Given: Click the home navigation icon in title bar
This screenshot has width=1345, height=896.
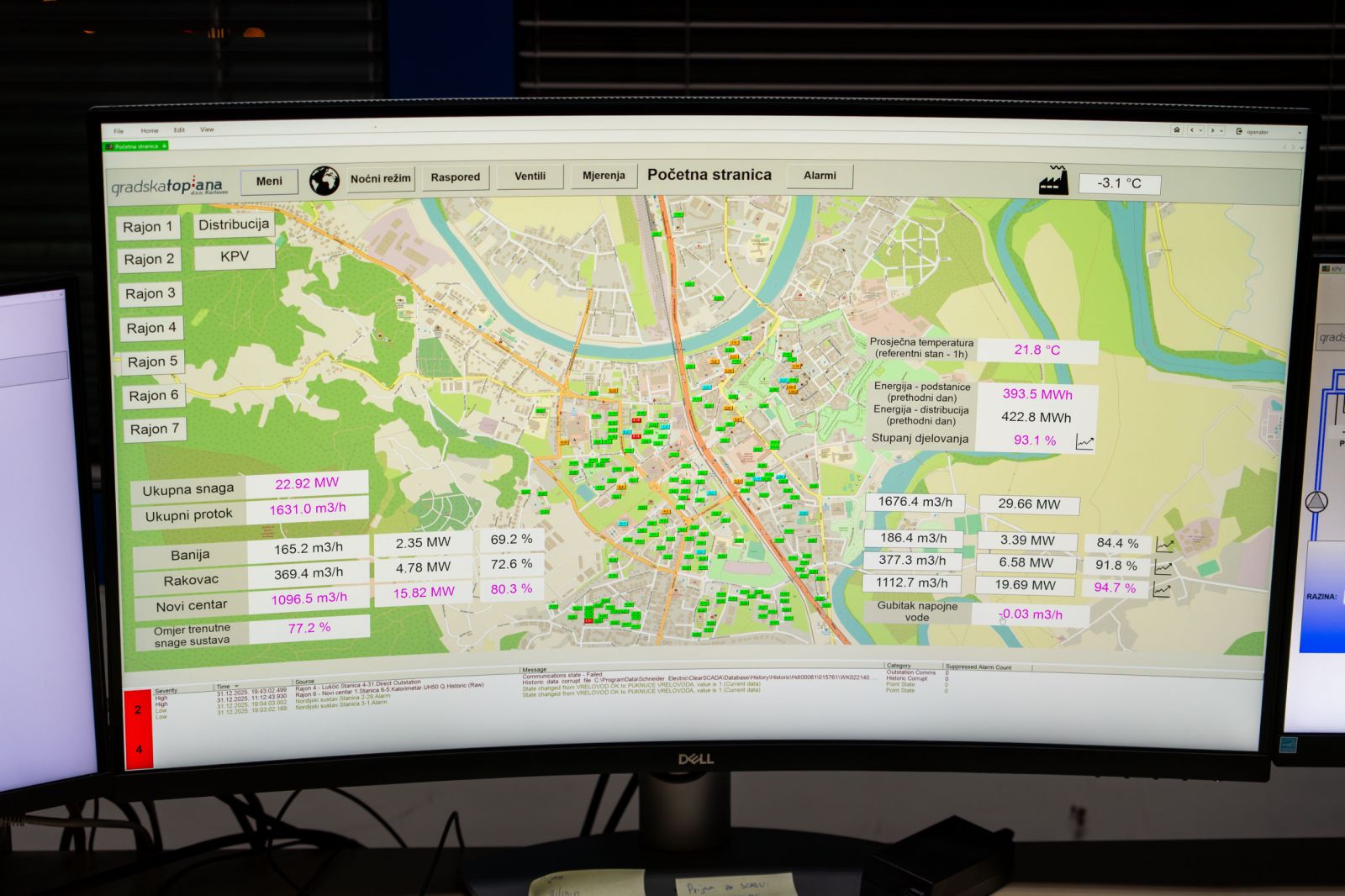Looking at the screenshot, I should click(x=1177, y=130).
